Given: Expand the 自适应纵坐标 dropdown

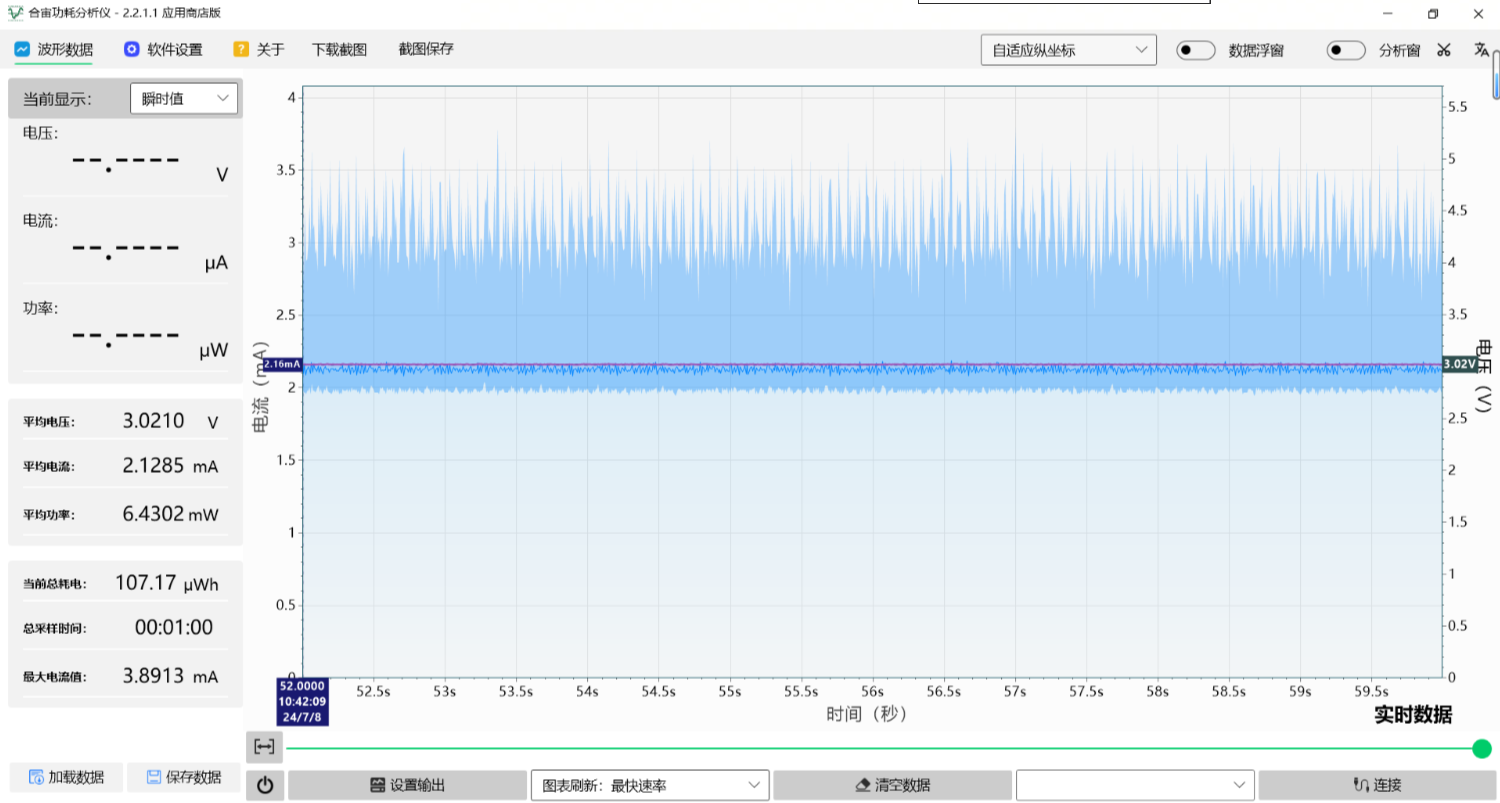Looking at the screenshot, I should point(1068,50).
